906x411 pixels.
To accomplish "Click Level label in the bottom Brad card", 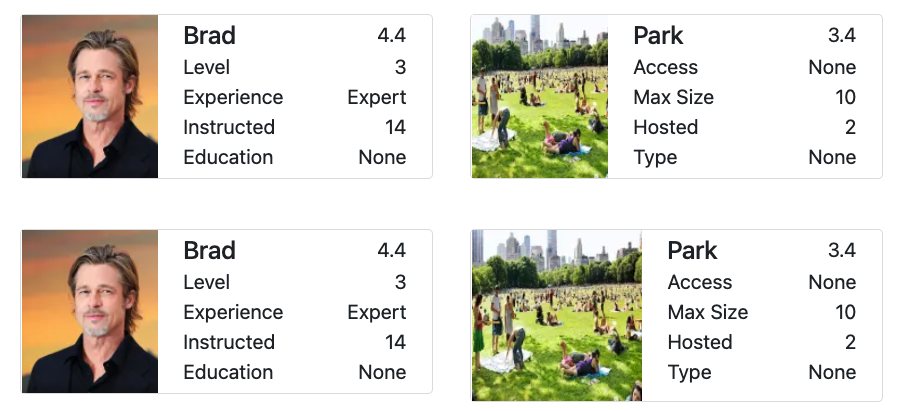I will [x=207, y=282].
